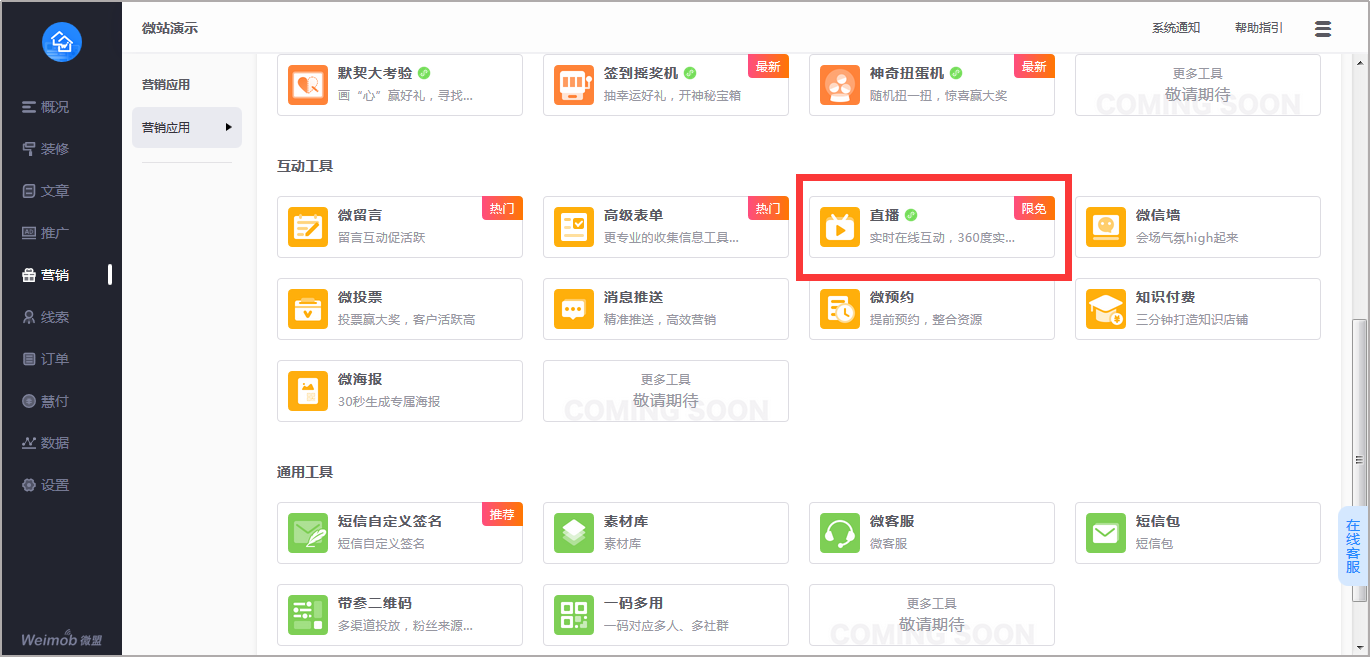The width and height of the screenshot is (1372, 659).
Task: Click the 微客服 headset icon
Action: pos(839,533)
